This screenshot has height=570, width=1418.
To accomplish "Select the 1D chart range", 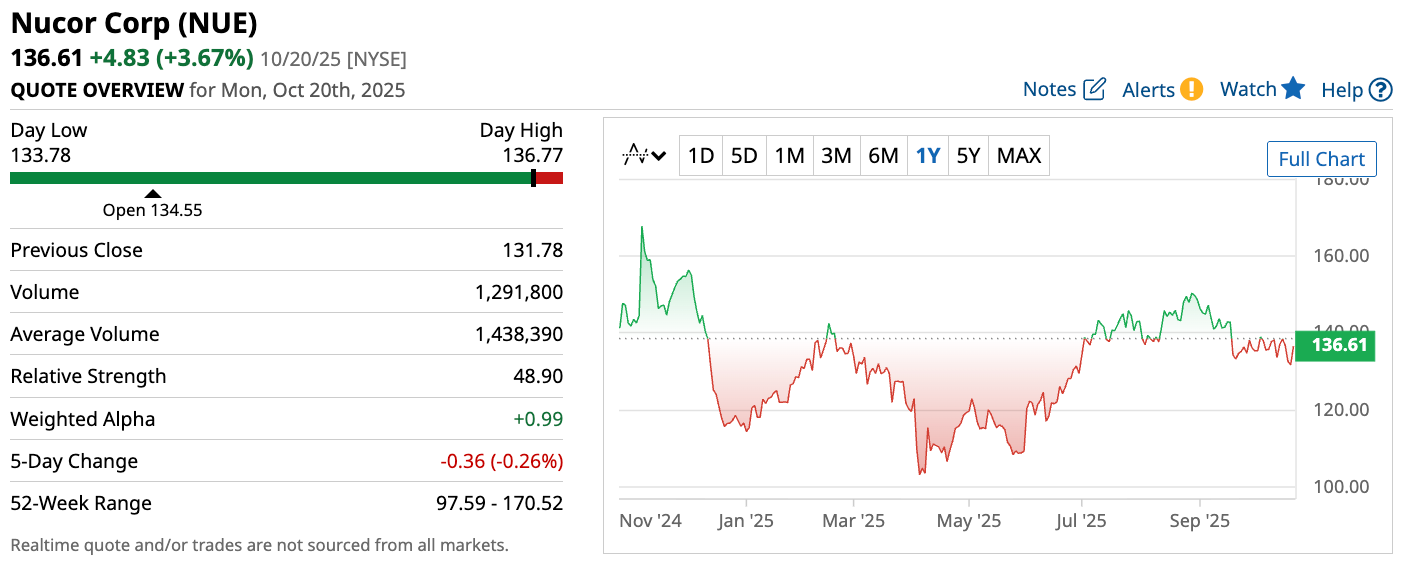I will pos(701,156).
